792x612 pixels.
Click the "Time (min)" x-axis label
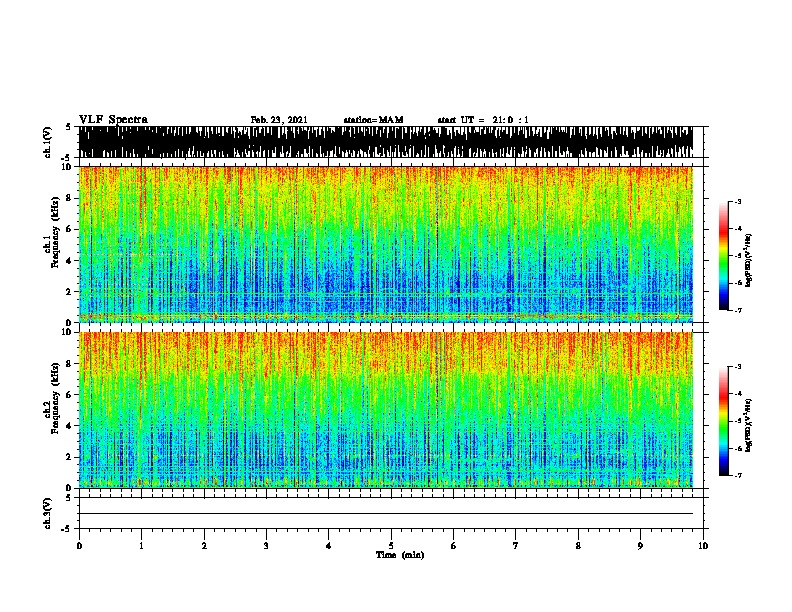tap(400, 555)
